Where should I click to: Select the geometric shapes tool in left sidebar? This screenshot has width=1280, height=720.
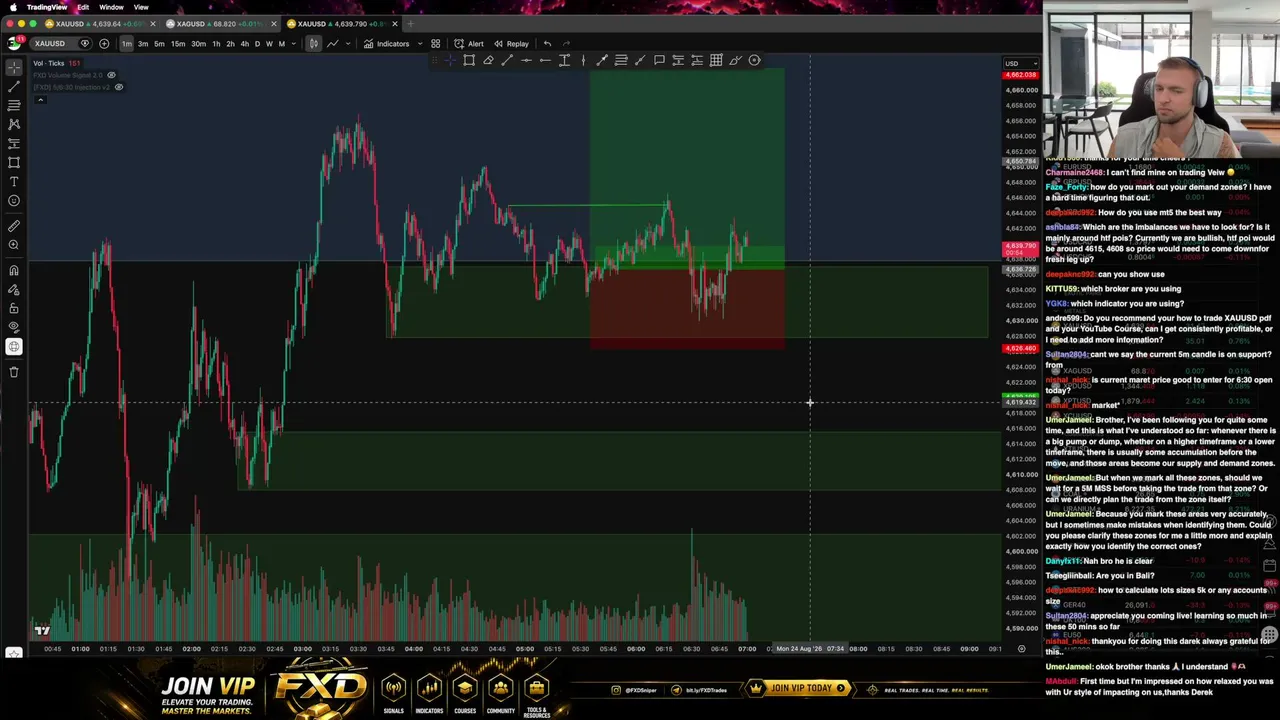14,162
